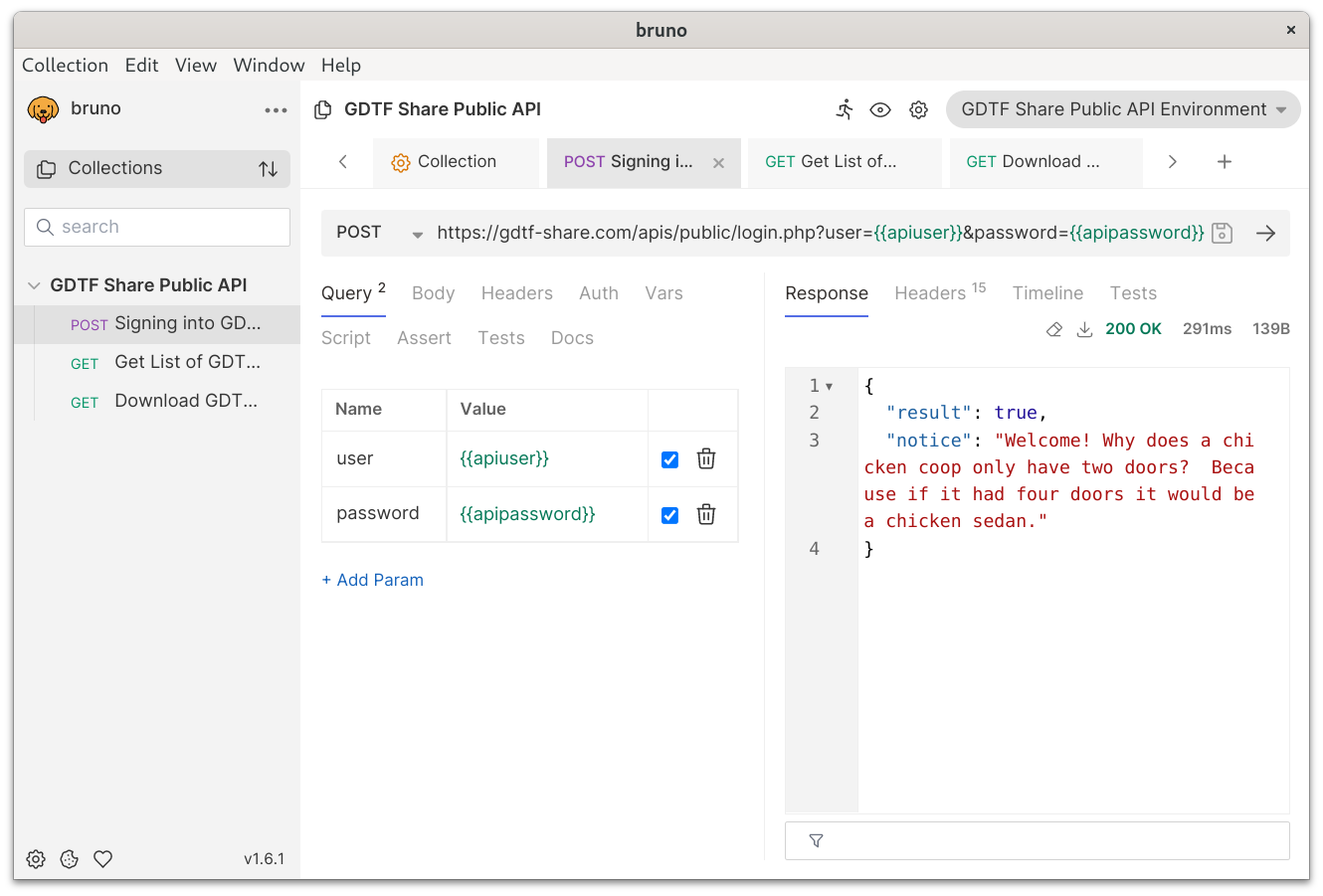
Task: Click the filter funnel icon
Action: [x=816, y=841]
